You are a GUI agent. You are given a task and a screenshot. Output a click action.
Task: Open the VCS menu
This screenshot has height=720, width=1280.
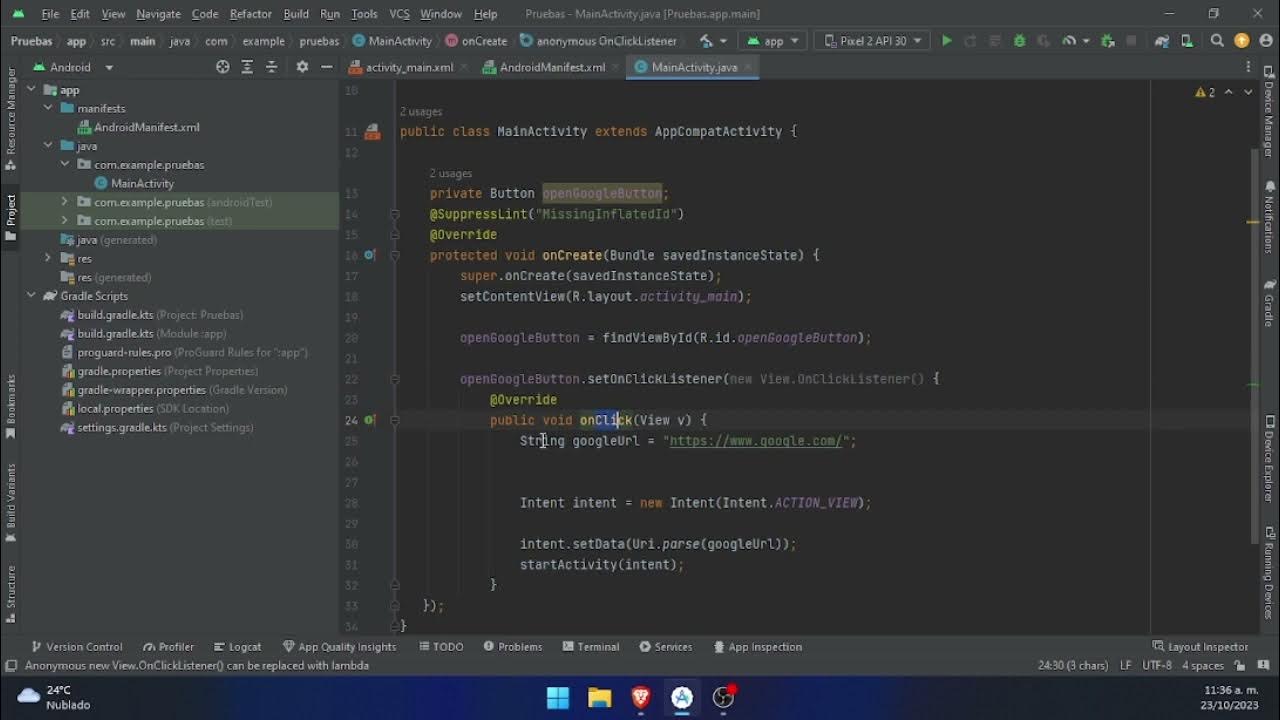399,14
